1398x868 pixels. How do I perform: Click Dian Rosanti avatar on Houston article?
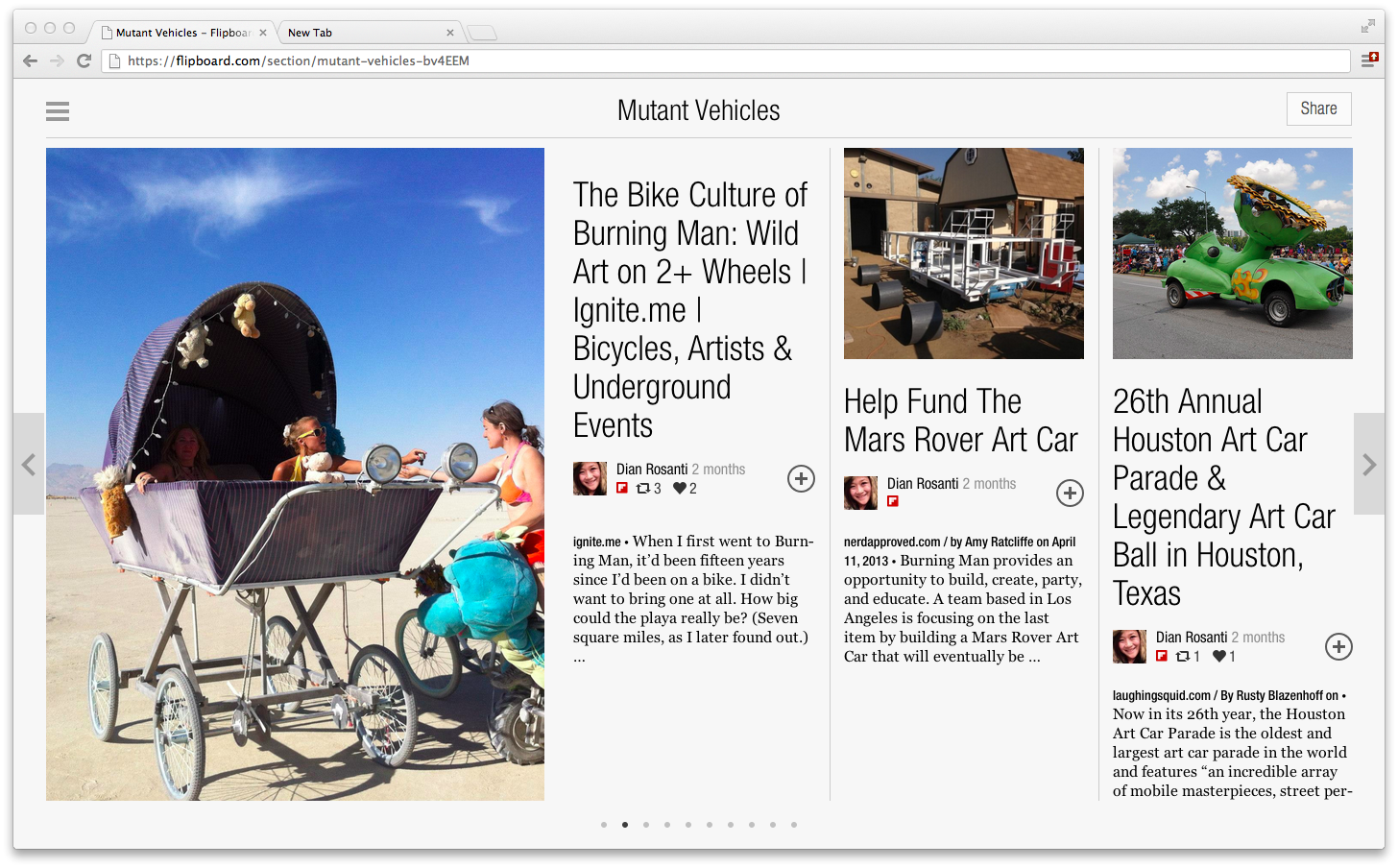coord(1129,646)
